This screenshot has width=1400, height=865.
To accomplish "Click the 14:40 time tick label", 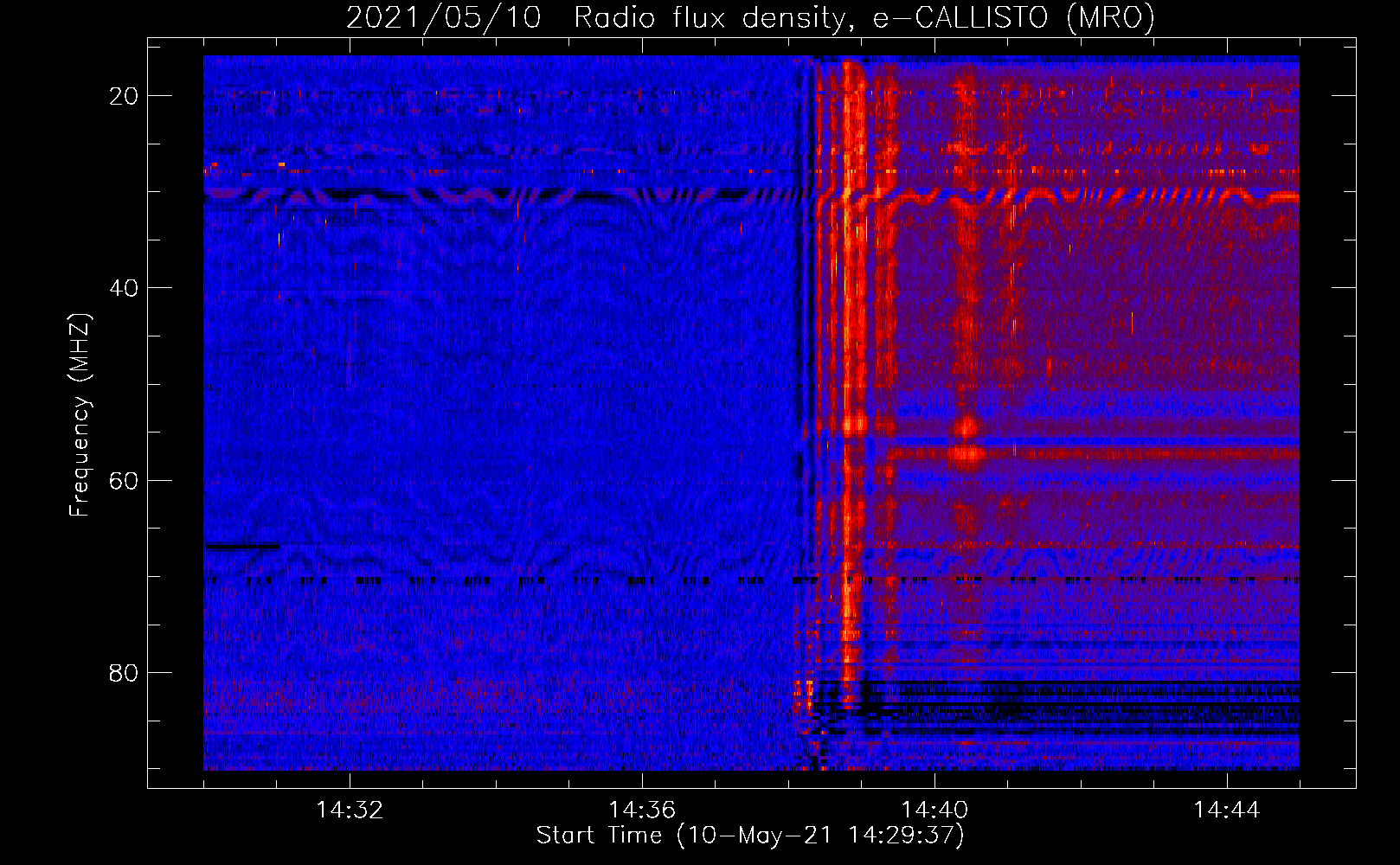I will [x=934, y=811].
